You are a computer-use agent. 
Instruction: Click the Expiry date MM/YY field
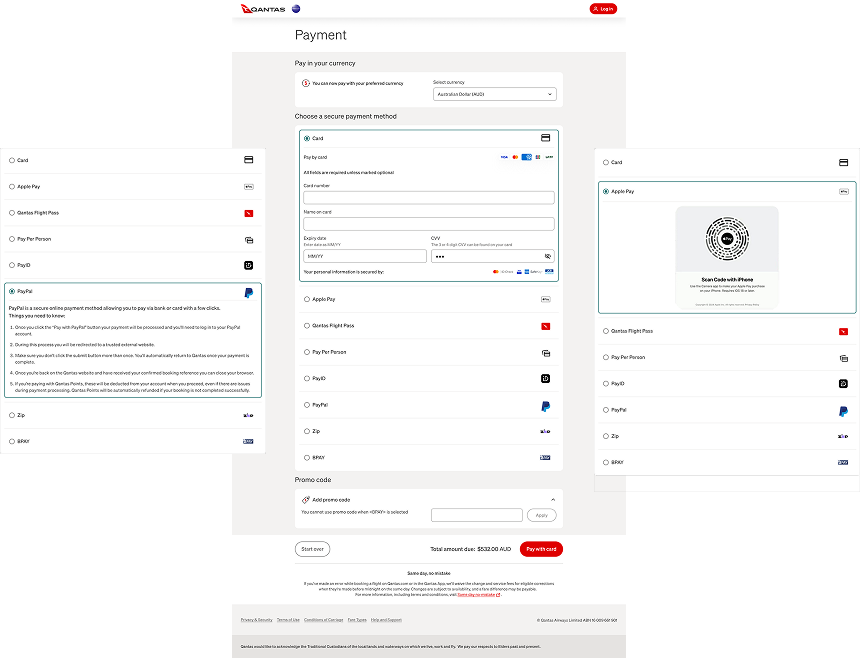[365, 256]
